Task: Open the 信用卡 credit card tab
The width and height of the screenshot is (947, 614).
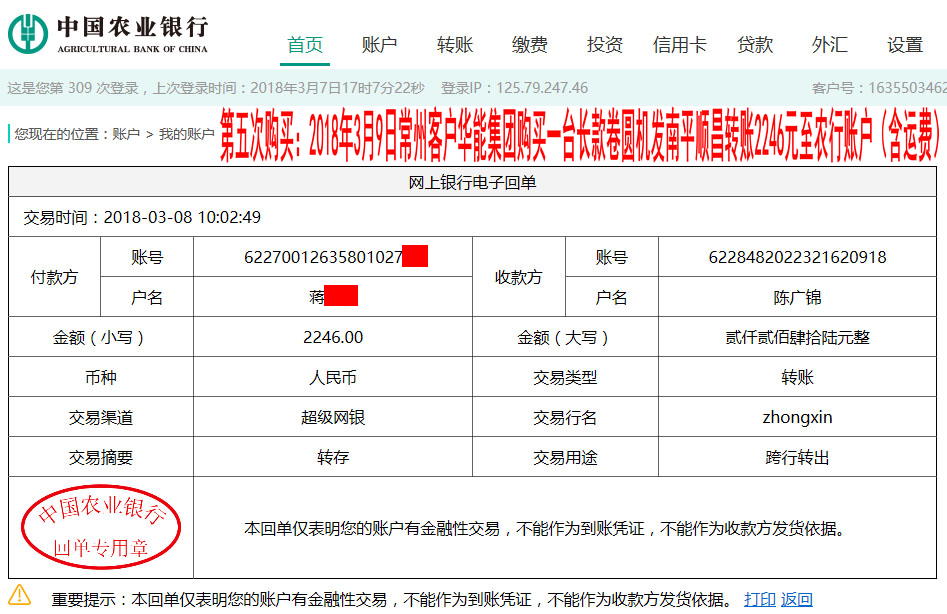Action: pyautogui.click(x=679, y=45)
